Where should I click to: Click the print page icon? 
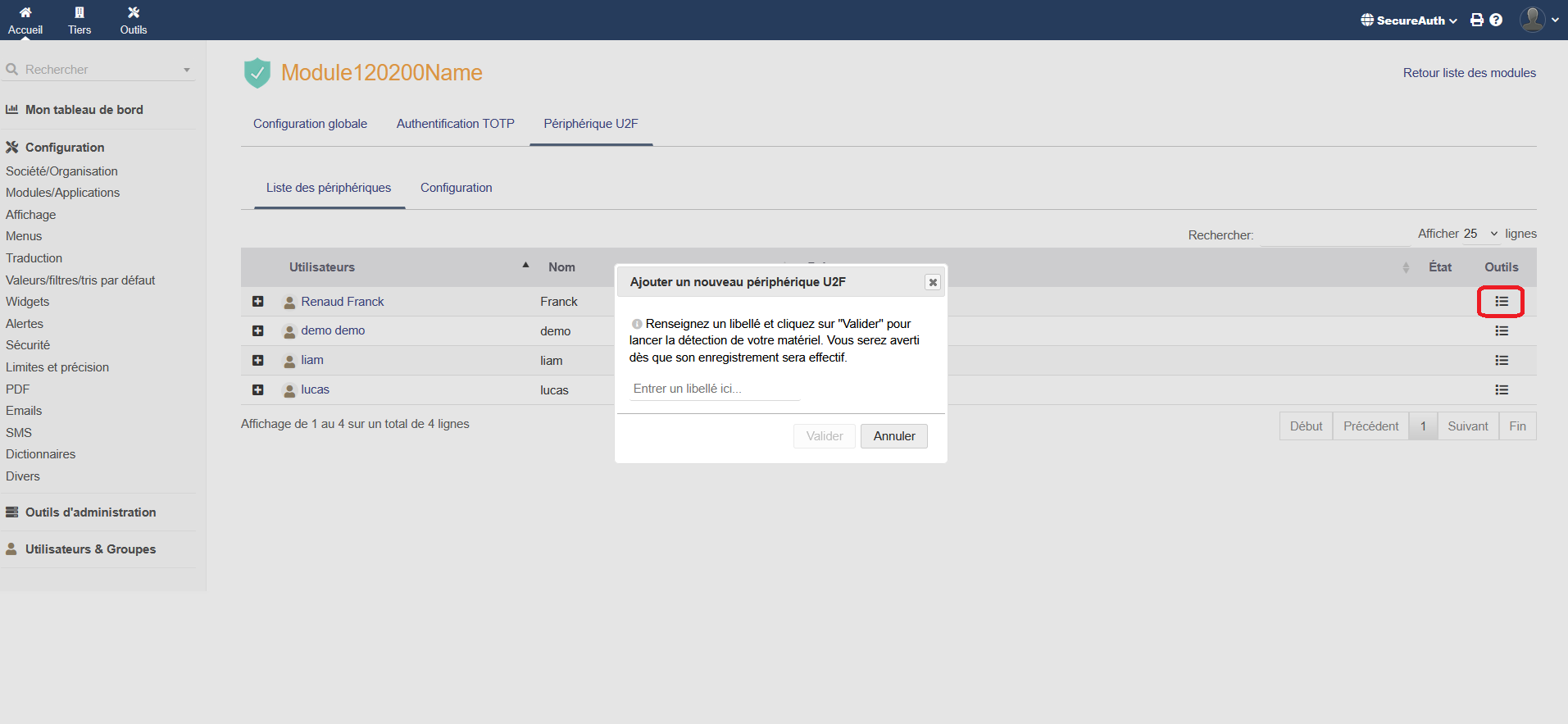click(x=1477, y=20)
